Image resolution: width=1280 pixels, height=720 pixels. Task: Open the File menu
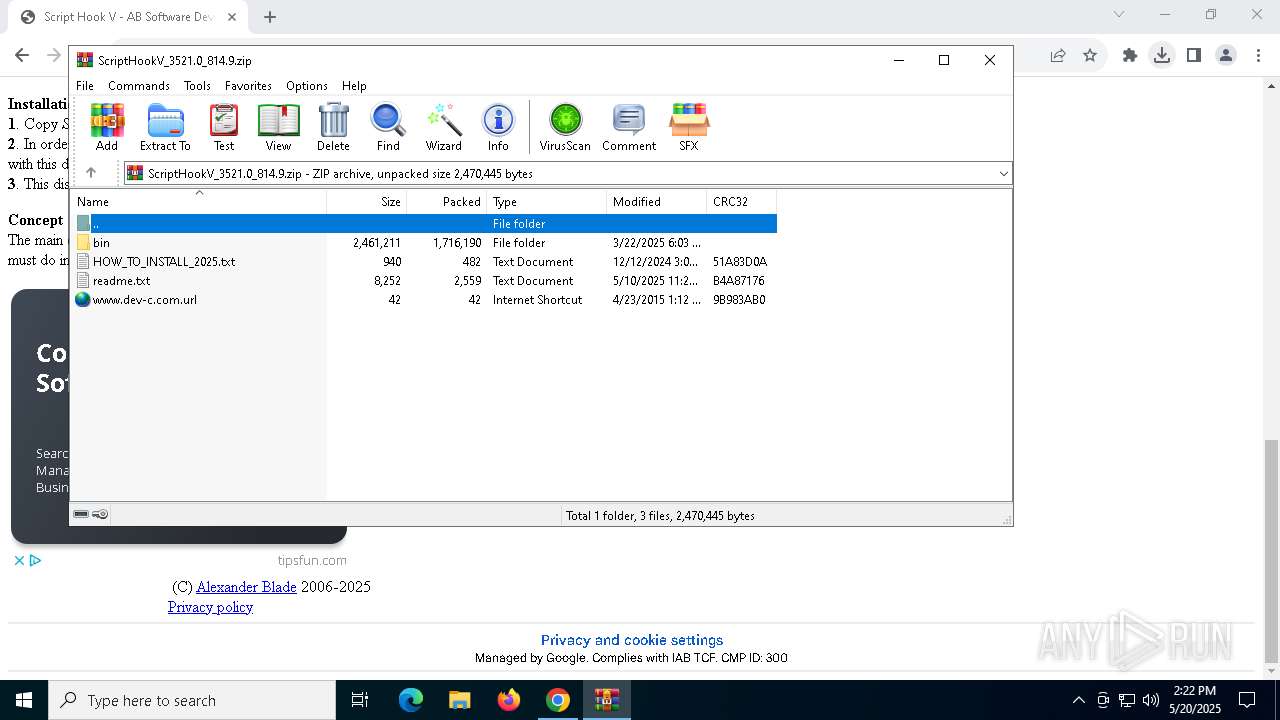point(85,86)
